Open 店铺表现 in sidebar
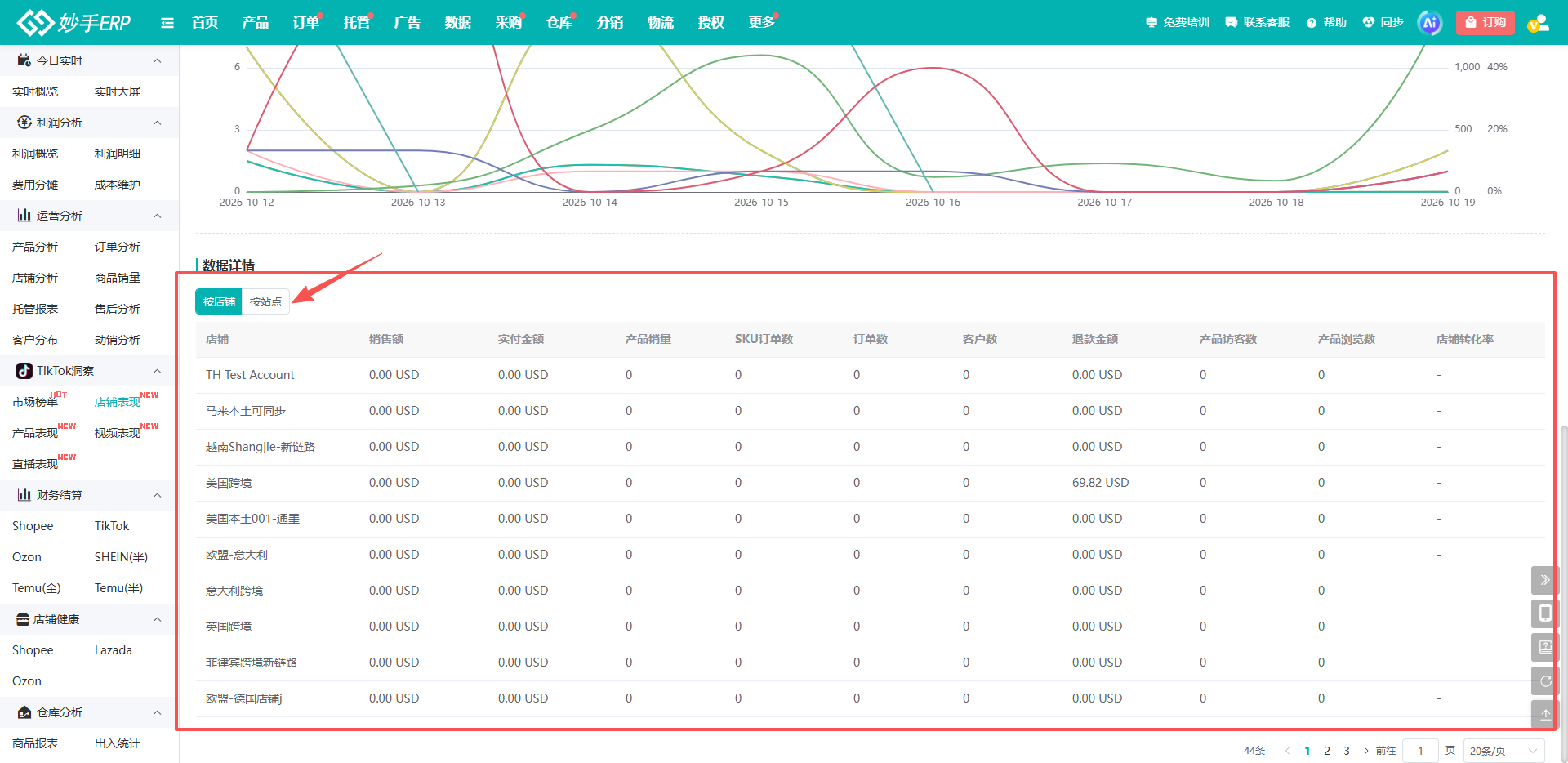 coord(118,402)
